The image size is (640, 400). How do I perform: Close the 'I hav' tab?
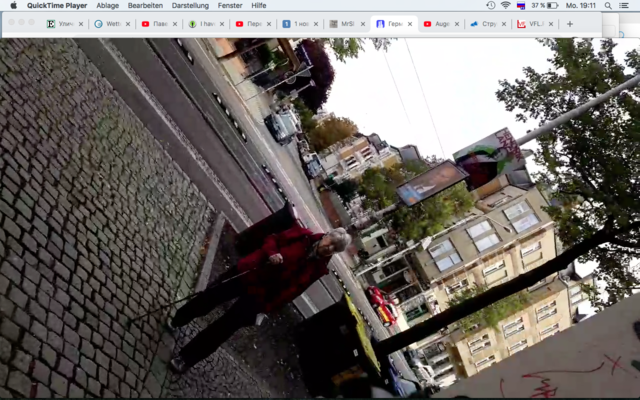[x=222, y=24]
